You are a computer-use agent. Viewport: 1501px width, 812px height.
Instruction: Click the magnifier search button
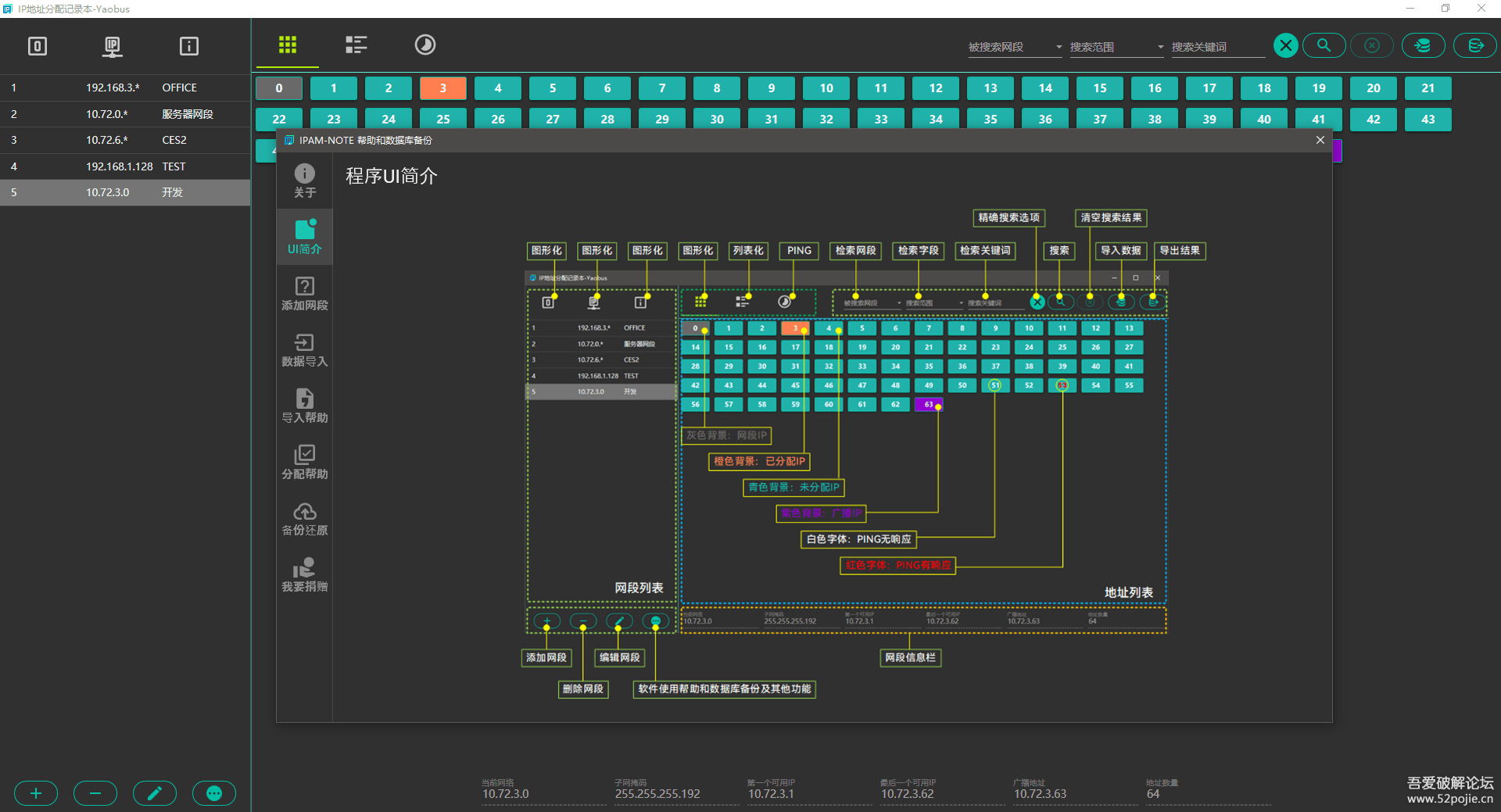pos(1324,45)
